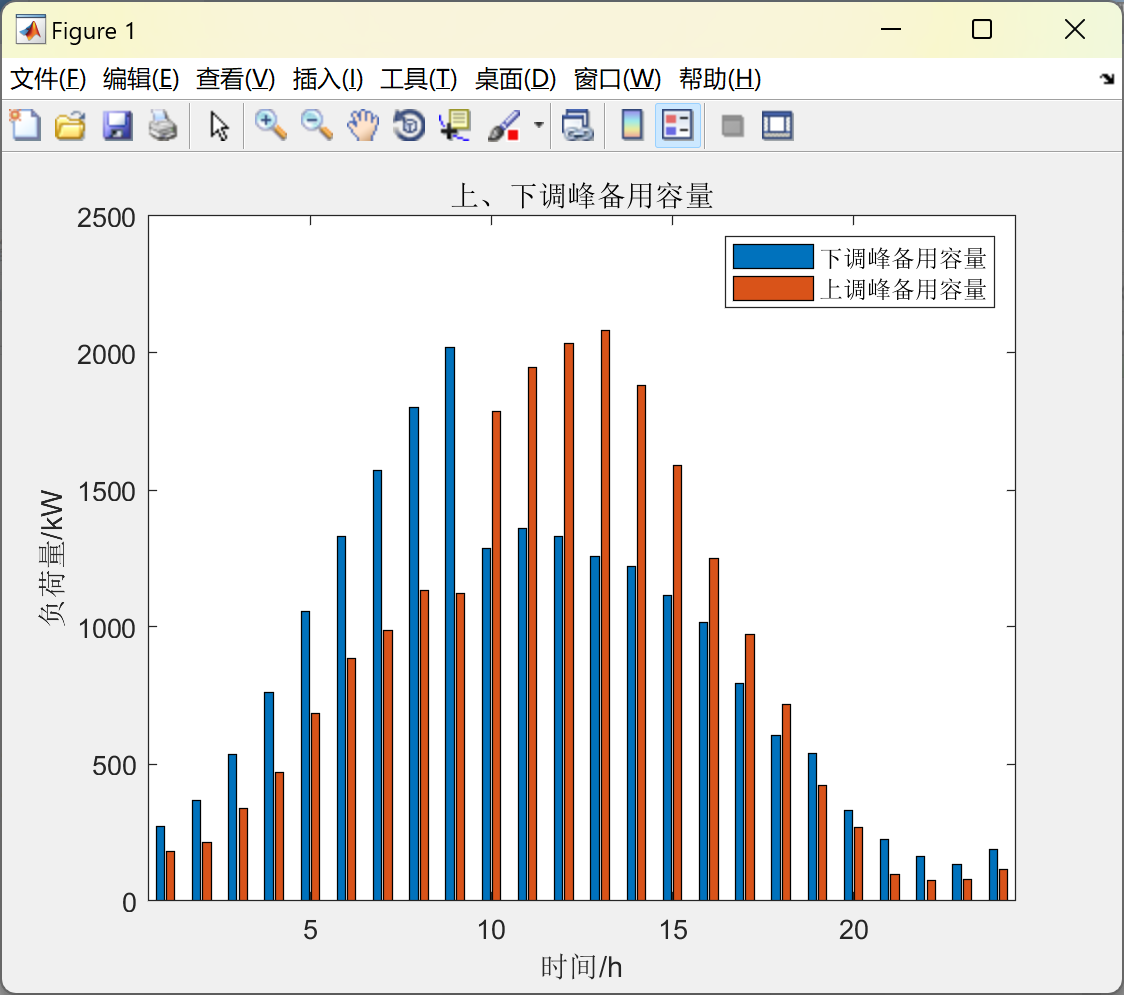
Task: Toggle the Insert Colorbar button
Action: 632,125
